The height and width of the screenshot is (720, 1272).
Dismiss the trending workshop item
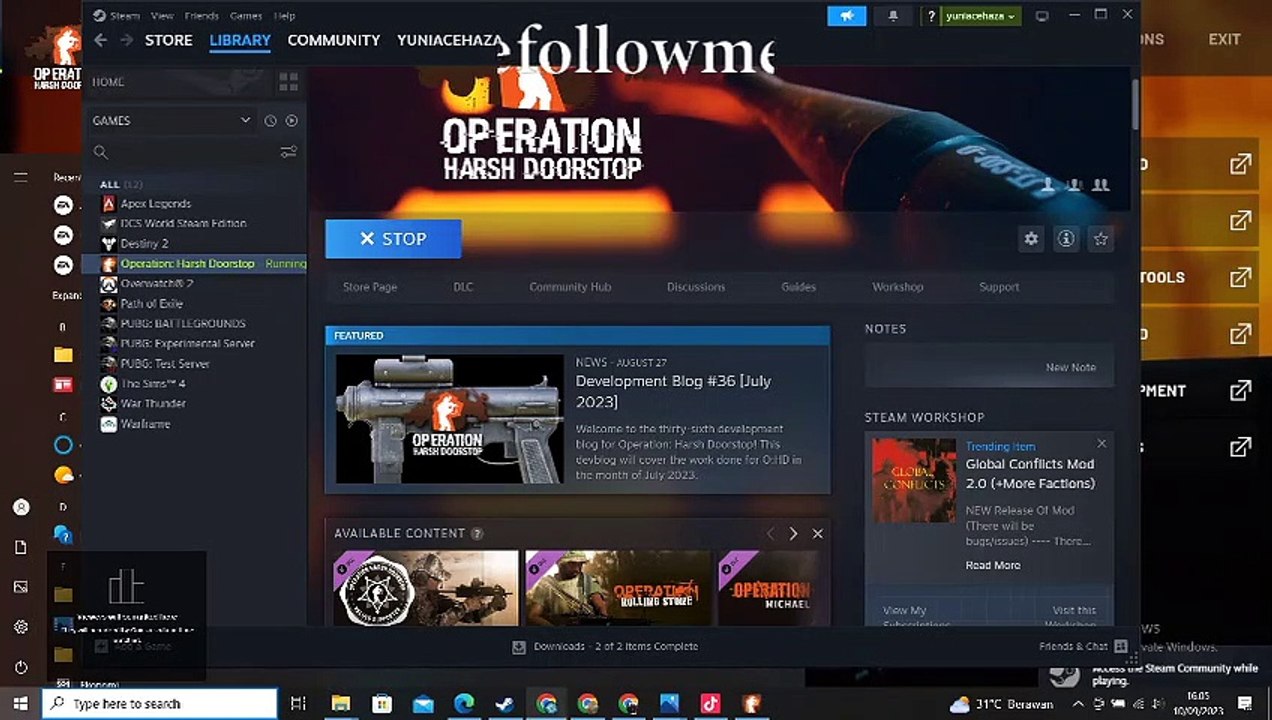1101,444
